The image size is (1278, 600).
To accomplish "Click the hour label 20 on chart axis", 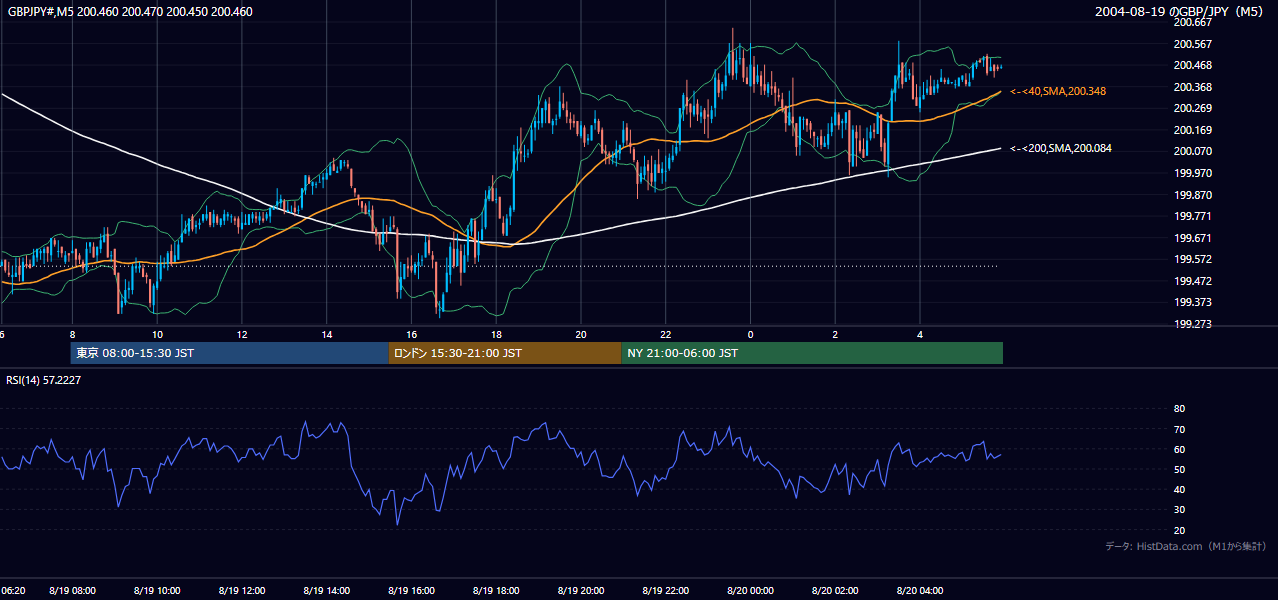I will (x=581, y=334).
